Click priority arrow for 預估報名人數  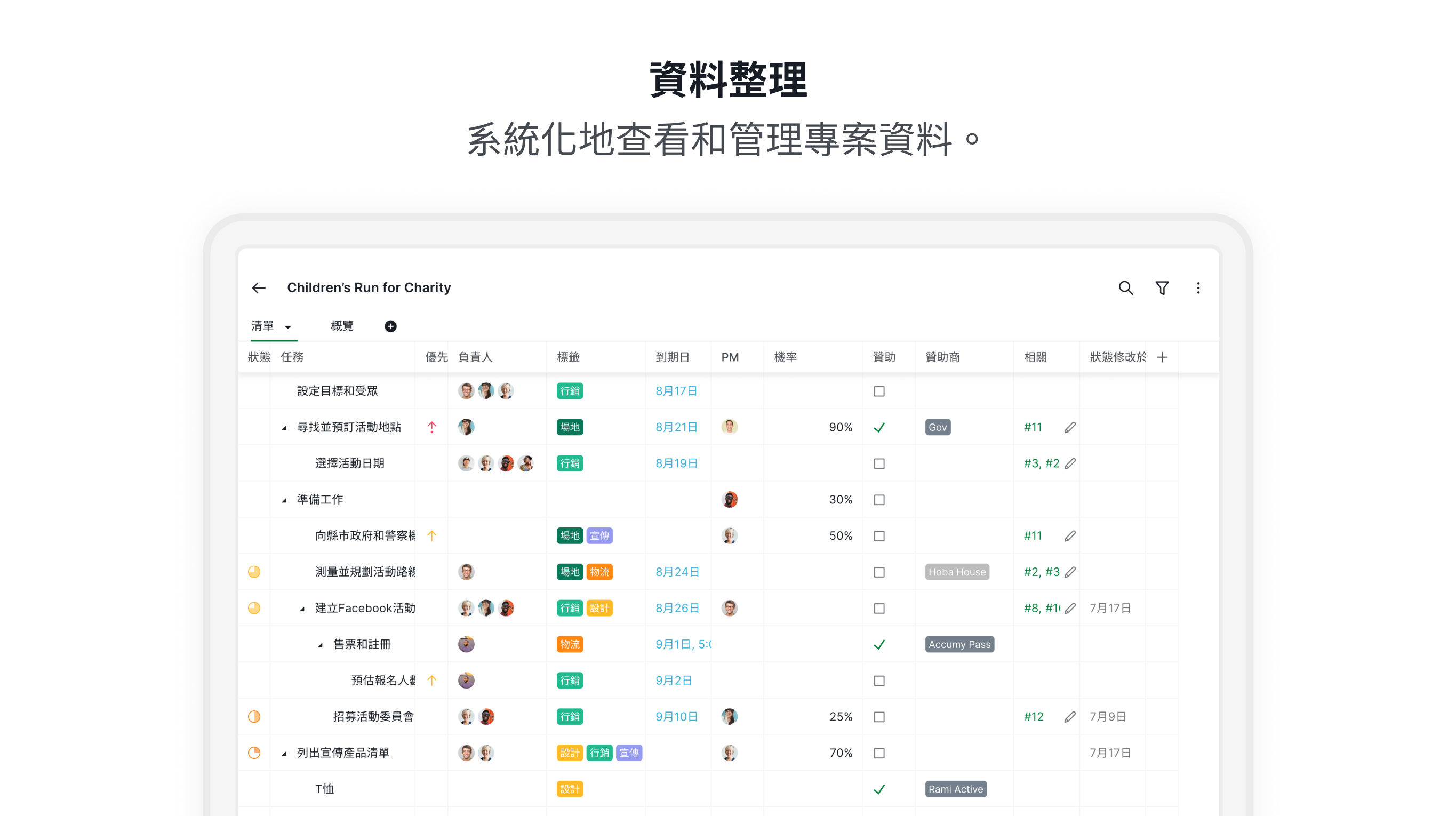pyautogui.click(x=432, y=681)
